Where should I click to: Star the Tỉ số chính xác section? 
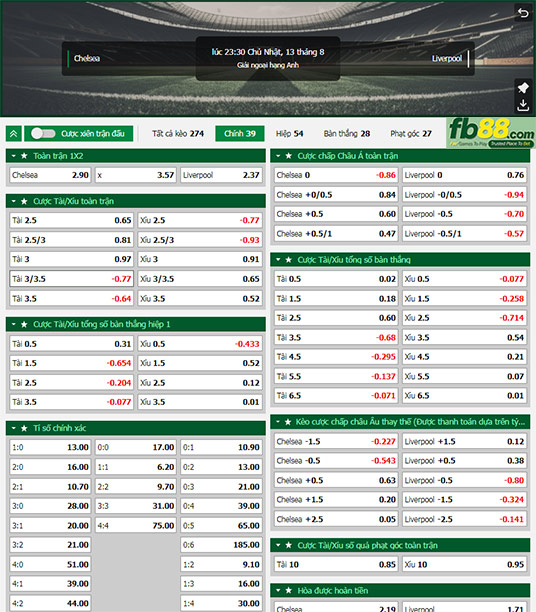coord(24,428)
